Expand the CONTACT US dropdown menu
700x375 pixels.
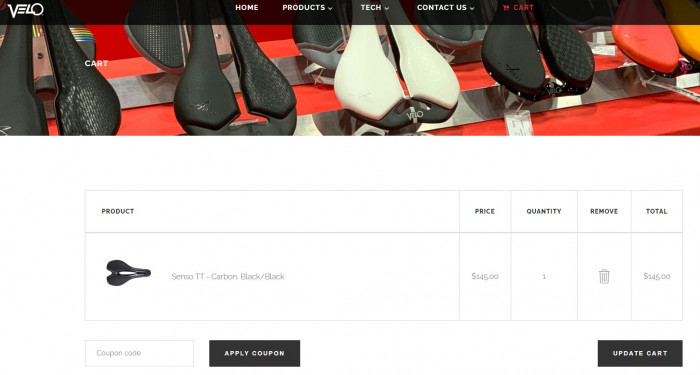(x=445, y=8)
